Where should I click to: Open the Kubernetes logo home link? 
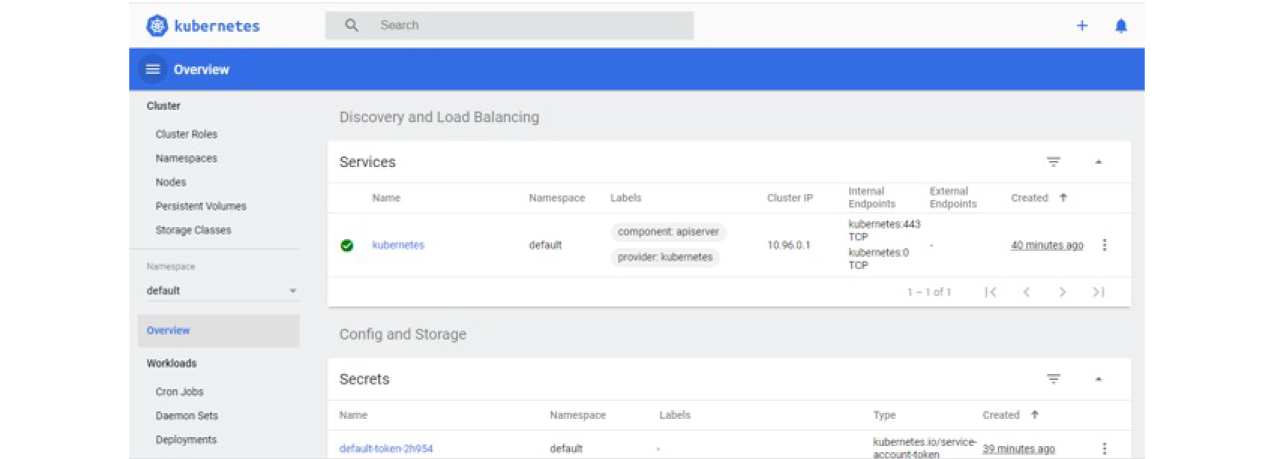click(x=203, y=26)
